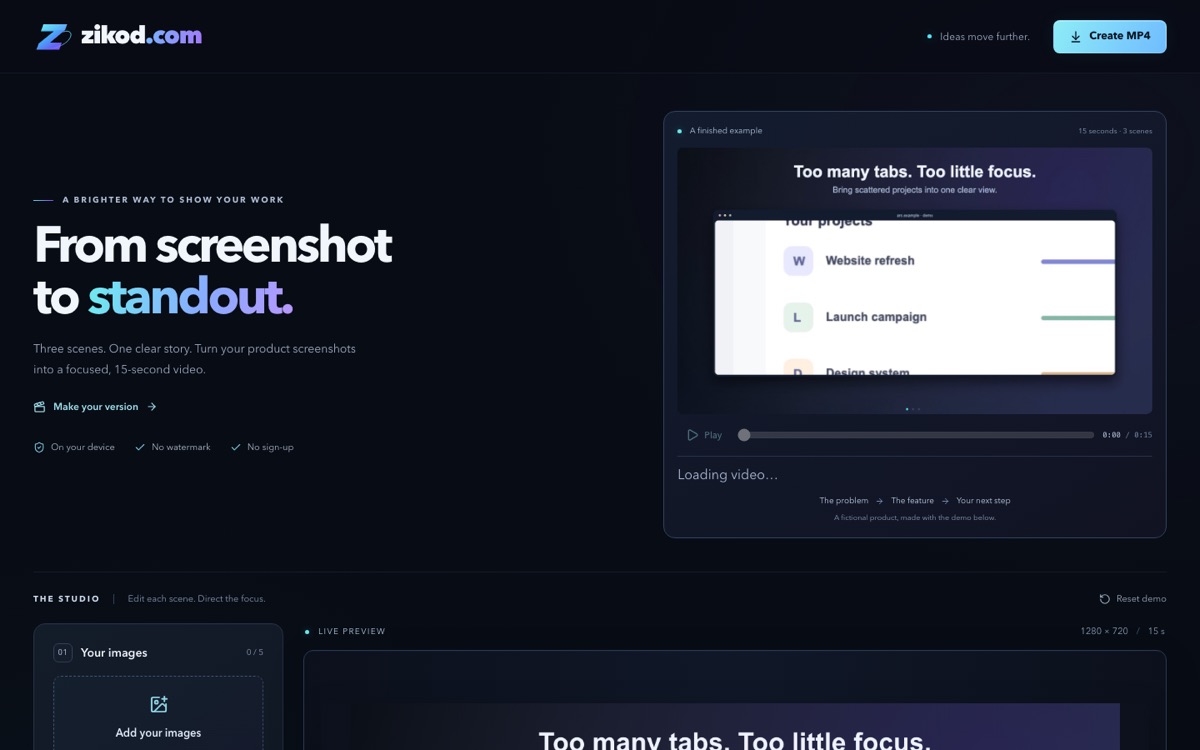Click the '15 seconds · 3 scenes' text
The image size is (1200, 750).
[x=1115, y=131]
